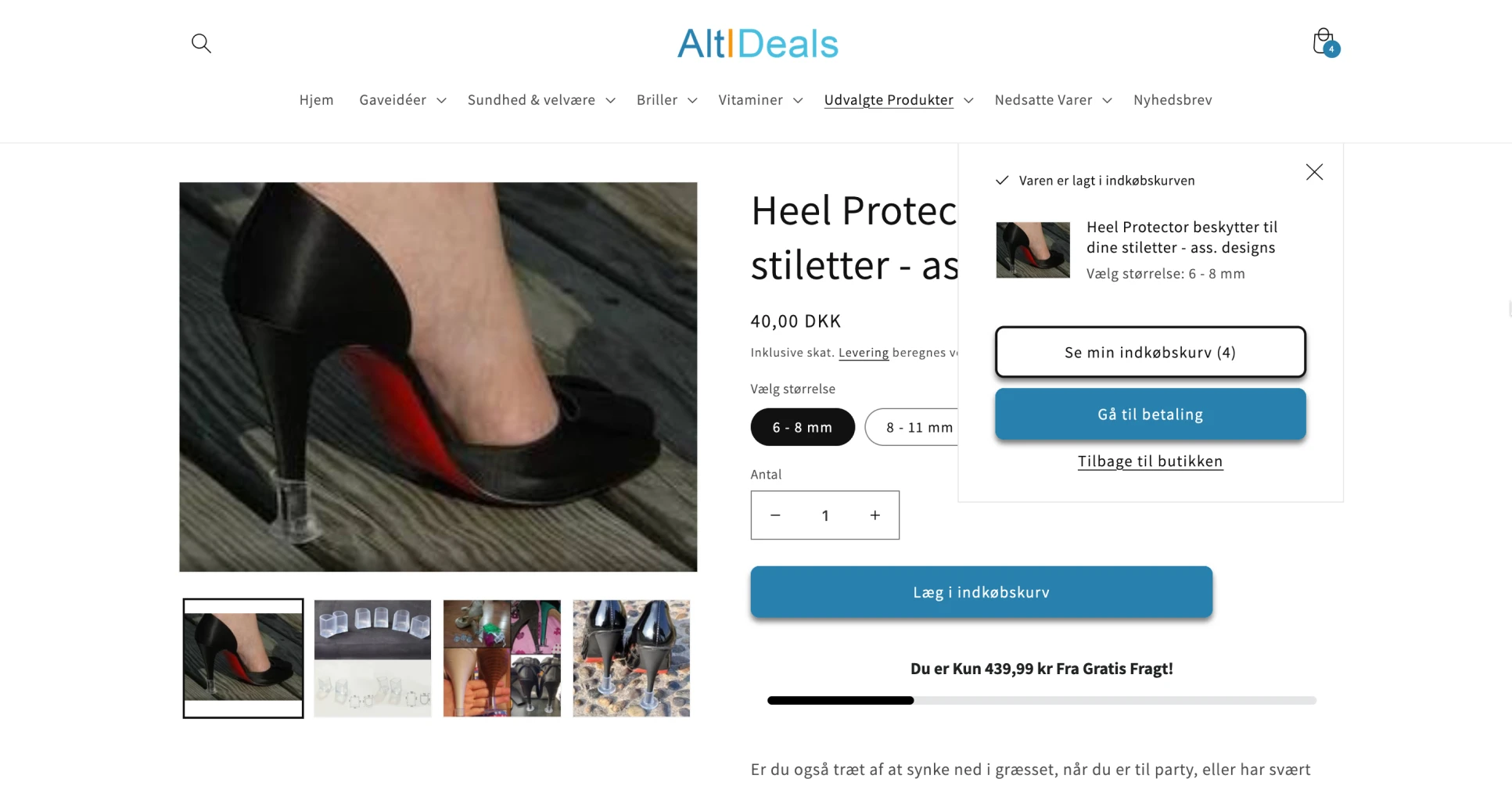Image resolution: width=1512 pixels, height=786 pixels.
Task: Select the 8 - 11 mm size option
Action: (x=912, y=427)
